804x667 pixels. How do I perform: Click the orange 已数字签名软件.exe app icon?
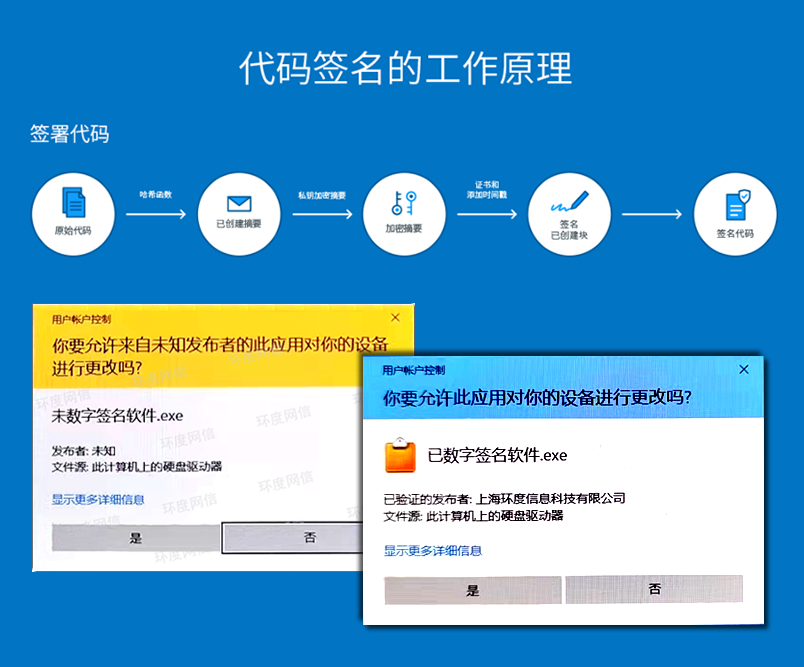pyautogui.click(x=401, y=455)
